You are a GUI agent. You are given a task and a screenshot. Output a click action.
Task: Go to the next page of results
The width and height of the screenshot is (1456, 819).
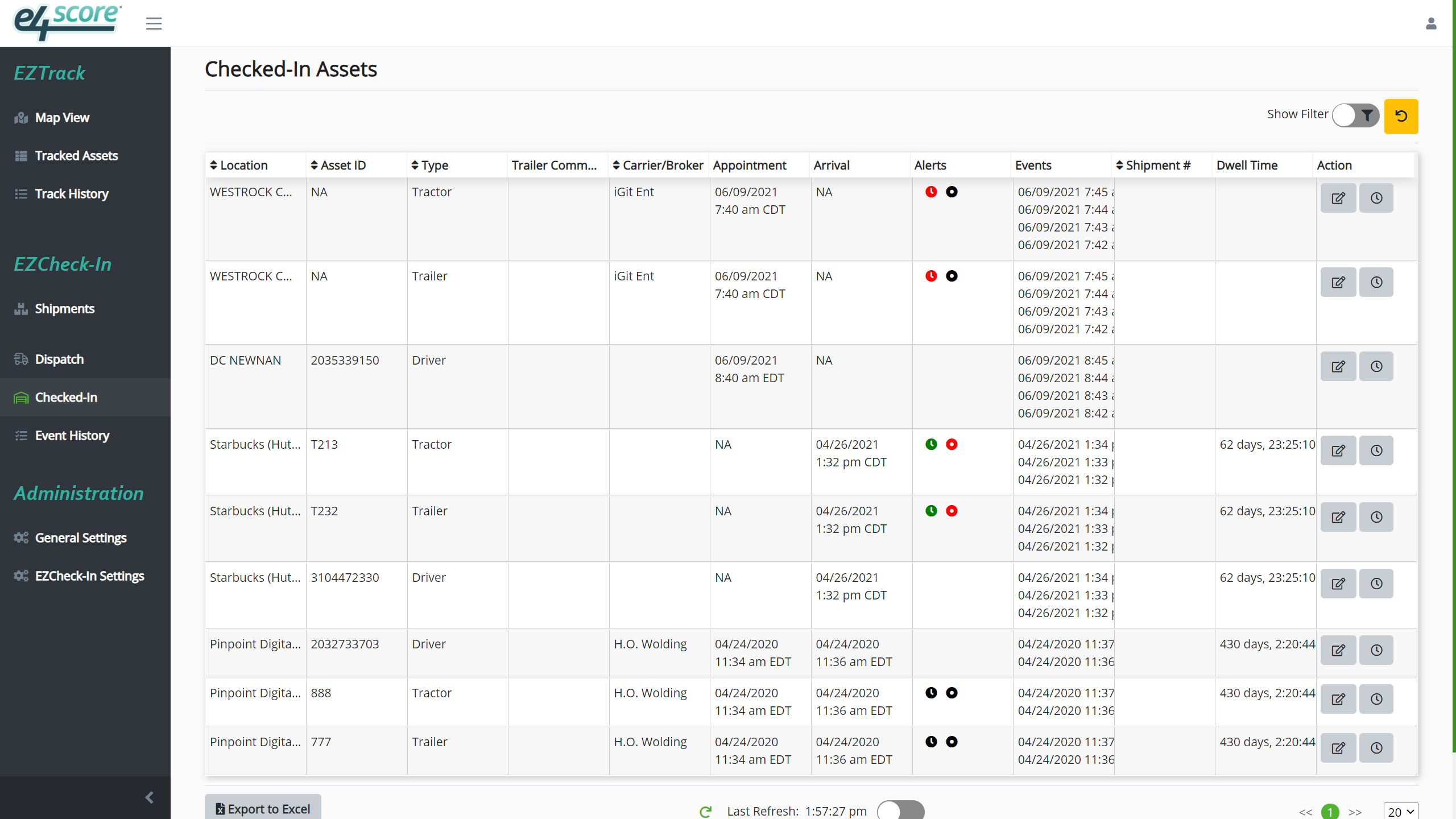click(x=1356, y=812)
